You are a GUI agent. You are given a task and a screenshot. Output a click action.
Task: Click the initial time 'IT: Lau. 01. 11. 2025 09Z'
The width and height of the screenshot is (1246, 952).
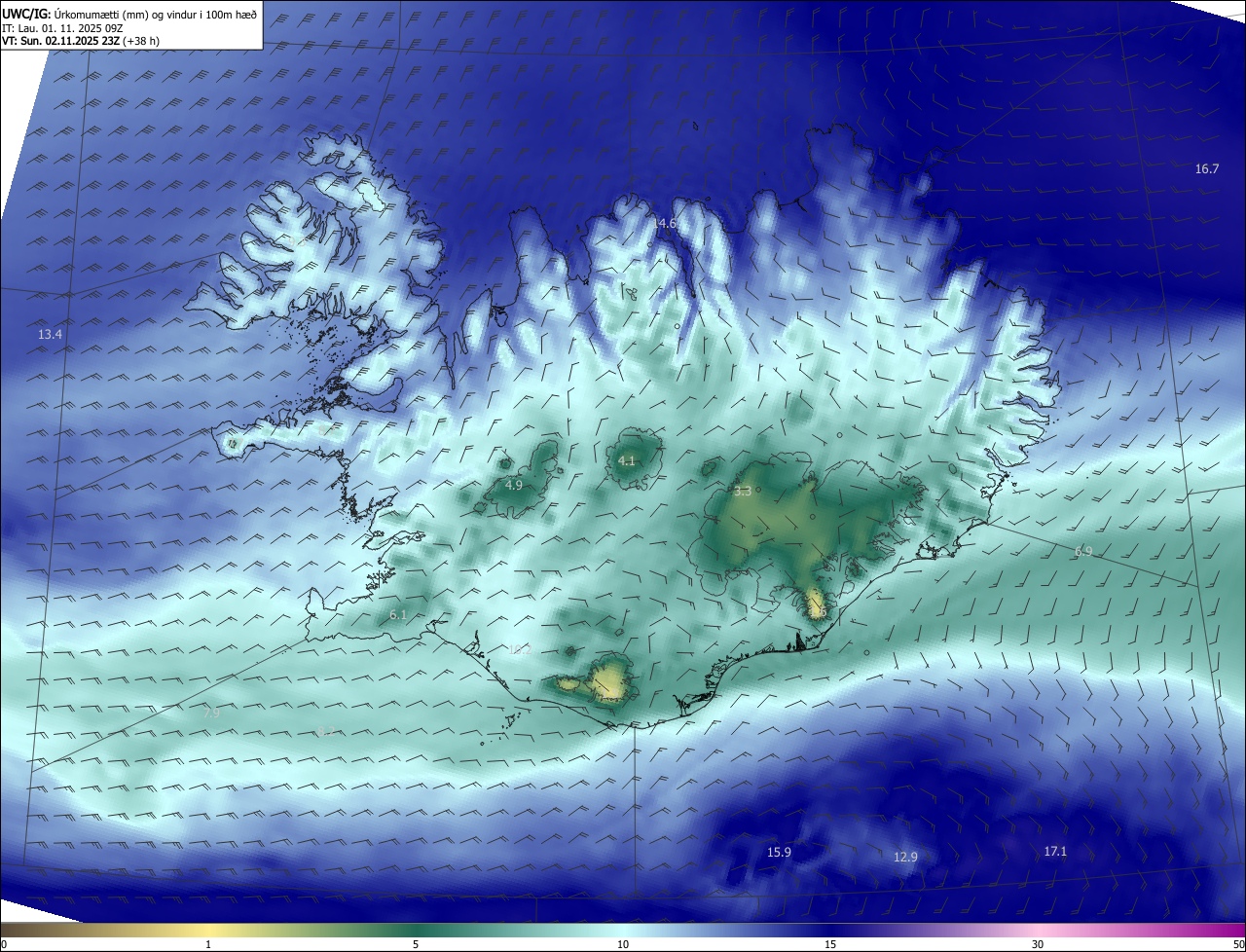(62, 28)
